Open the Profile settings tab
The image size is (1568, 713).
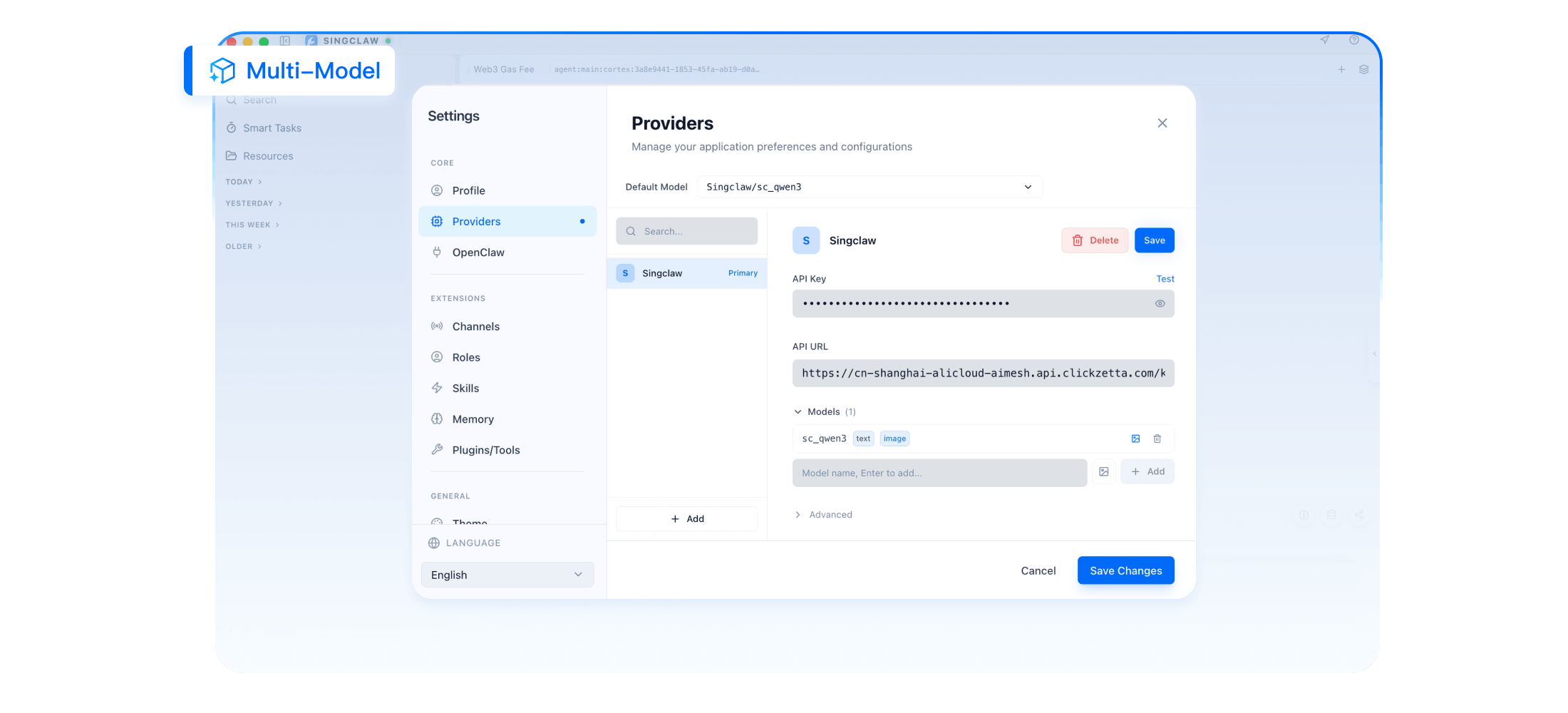pos(468,190)
